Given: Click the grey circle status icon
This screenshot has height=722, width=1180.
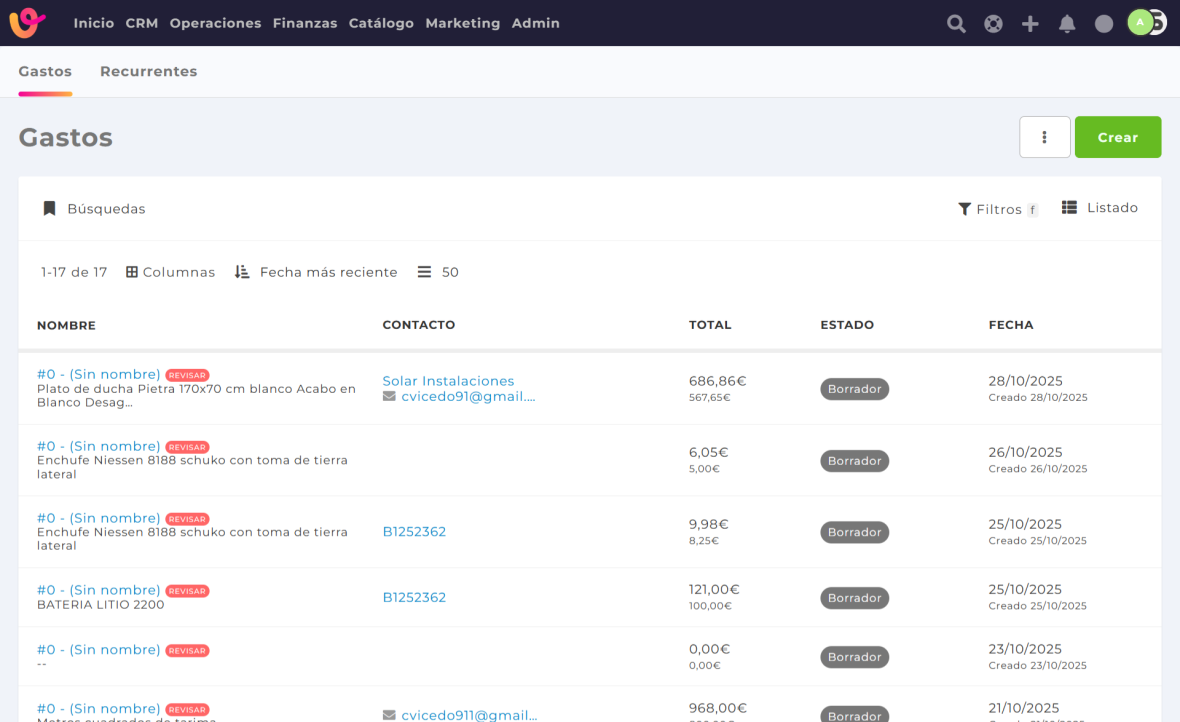Looking at the screenshot, I should 1104,24.
